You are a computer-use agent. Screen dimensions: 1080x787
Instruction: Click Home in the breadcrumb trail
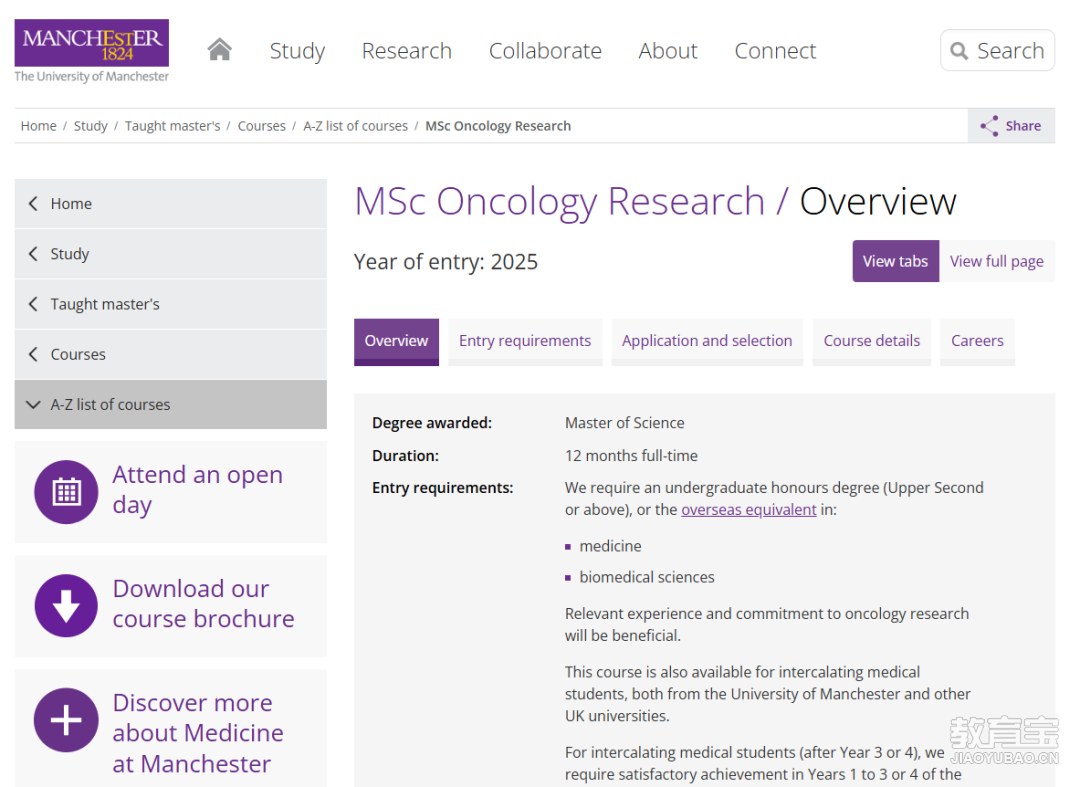39,126
